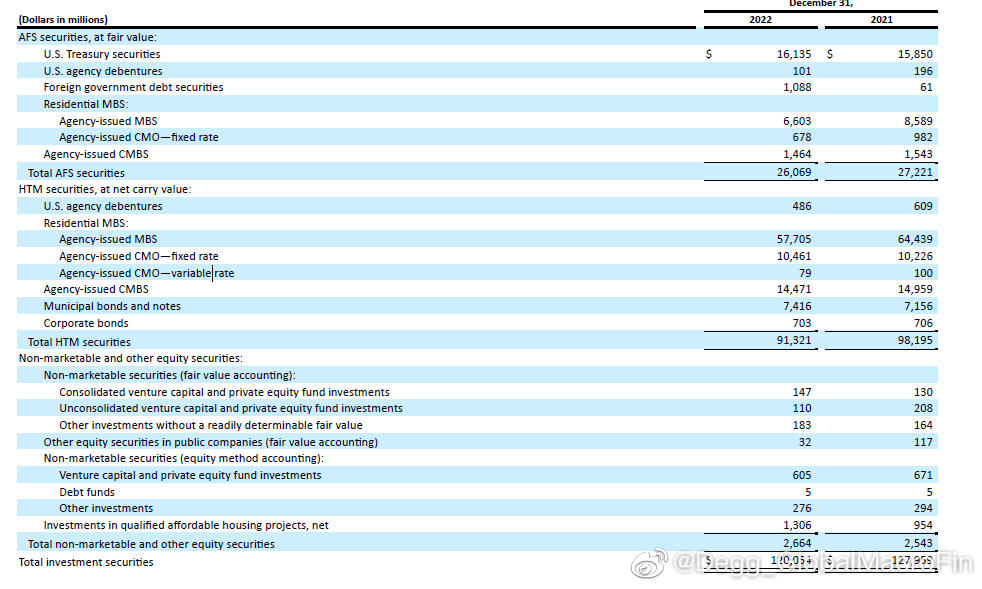Select the 'Municipal bonds and notes' label

pos(112,306)
